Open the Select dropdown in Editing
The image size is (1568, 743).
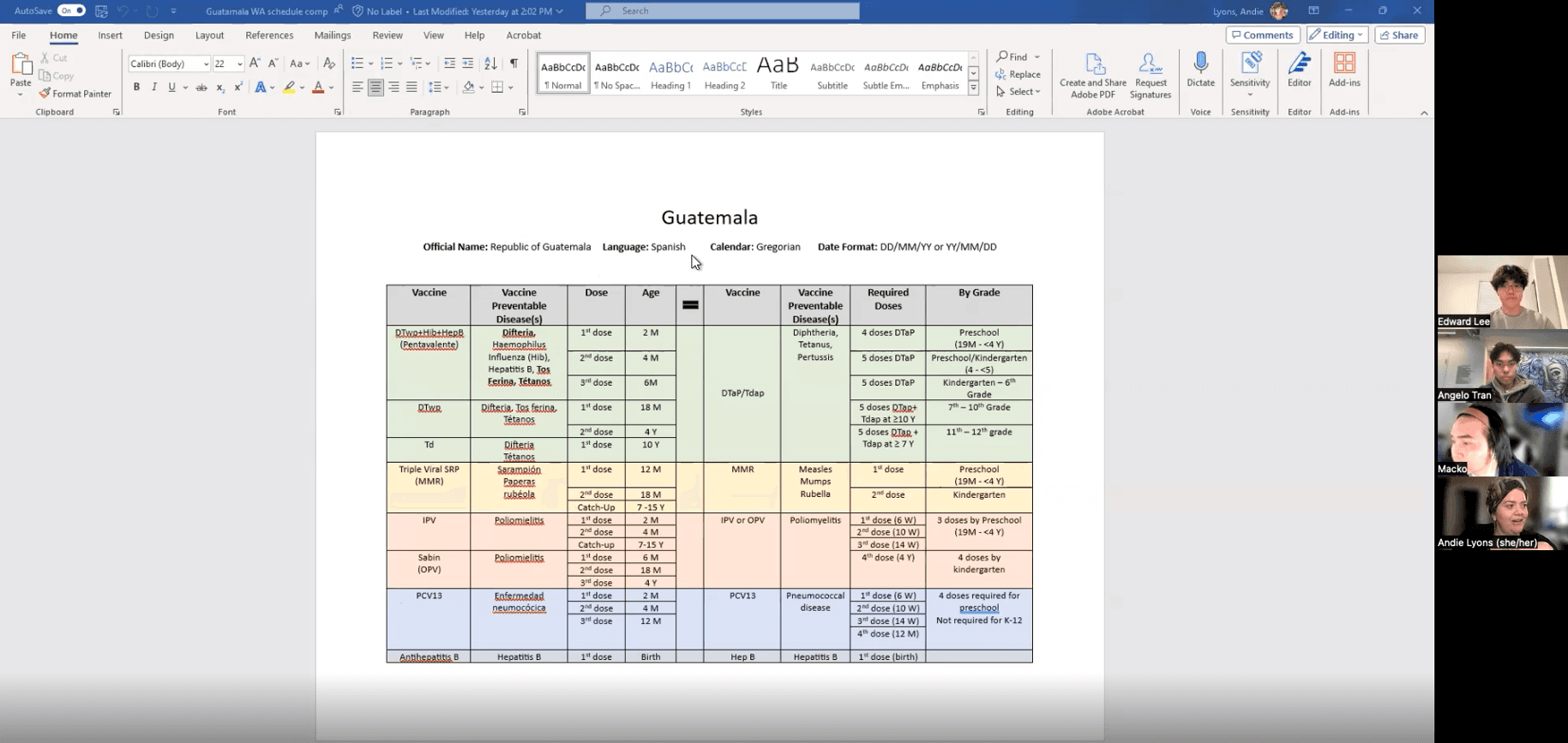[1018, 92]
